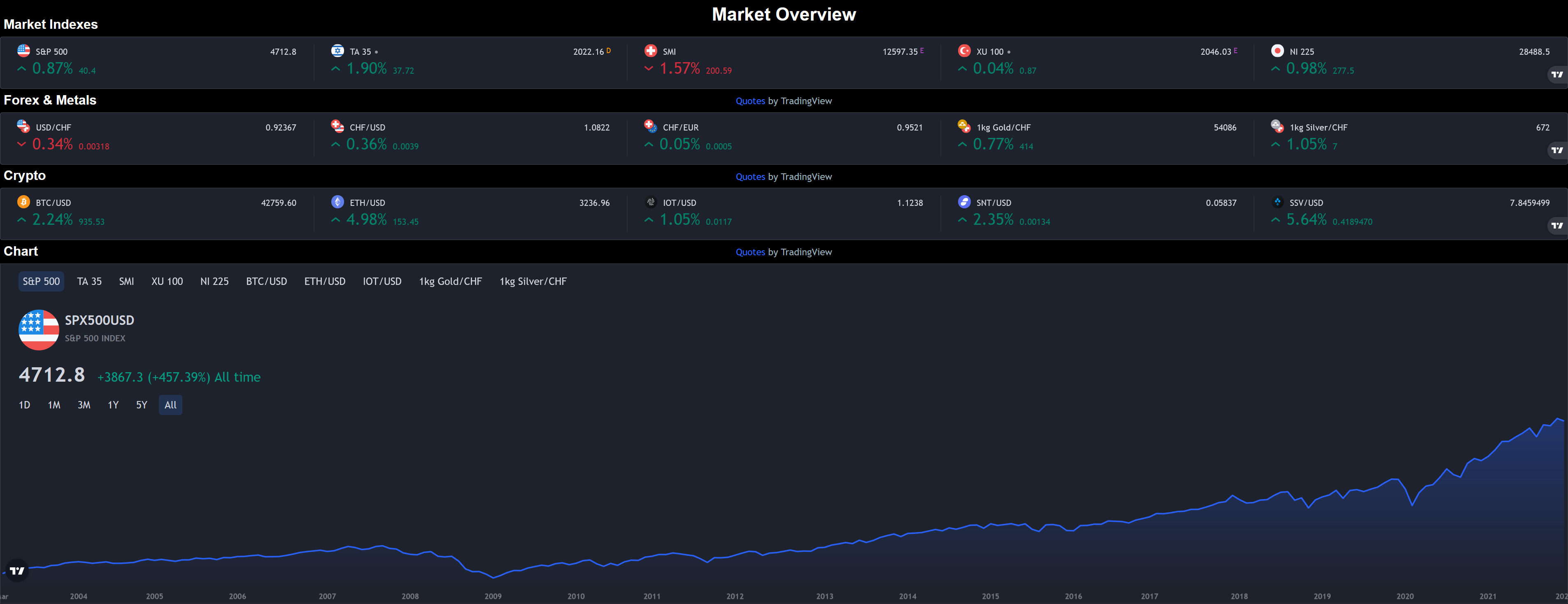Click Quotes link below Market Indexes
1568x604 pixels.
tap(750, 101)
